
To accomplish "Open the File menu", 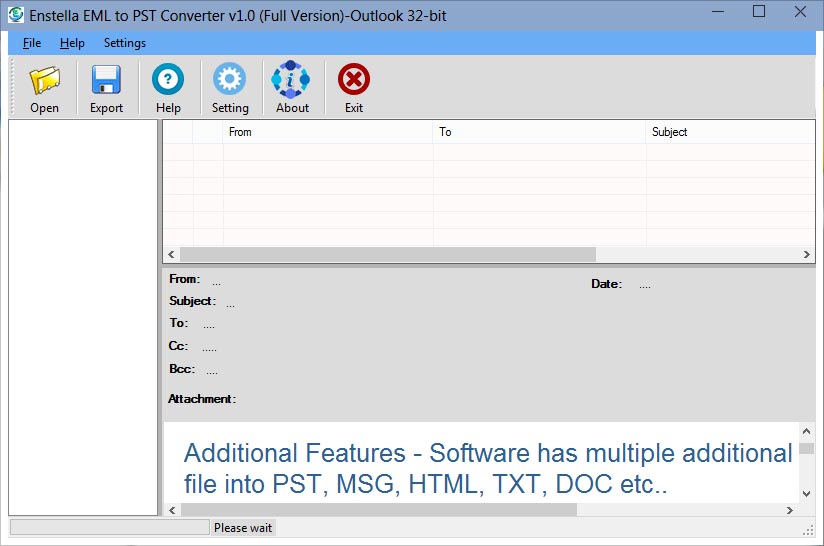I will pos(32,43).
